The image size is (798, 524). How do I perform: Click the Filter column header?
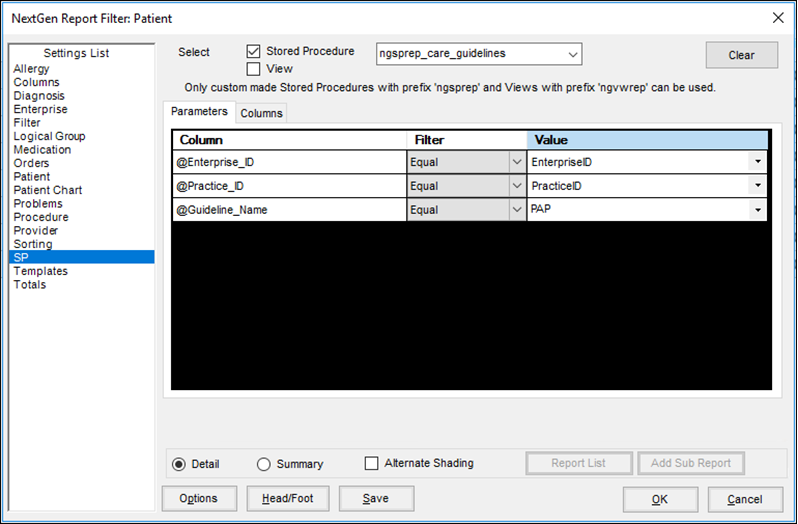(x=467, y=140)
